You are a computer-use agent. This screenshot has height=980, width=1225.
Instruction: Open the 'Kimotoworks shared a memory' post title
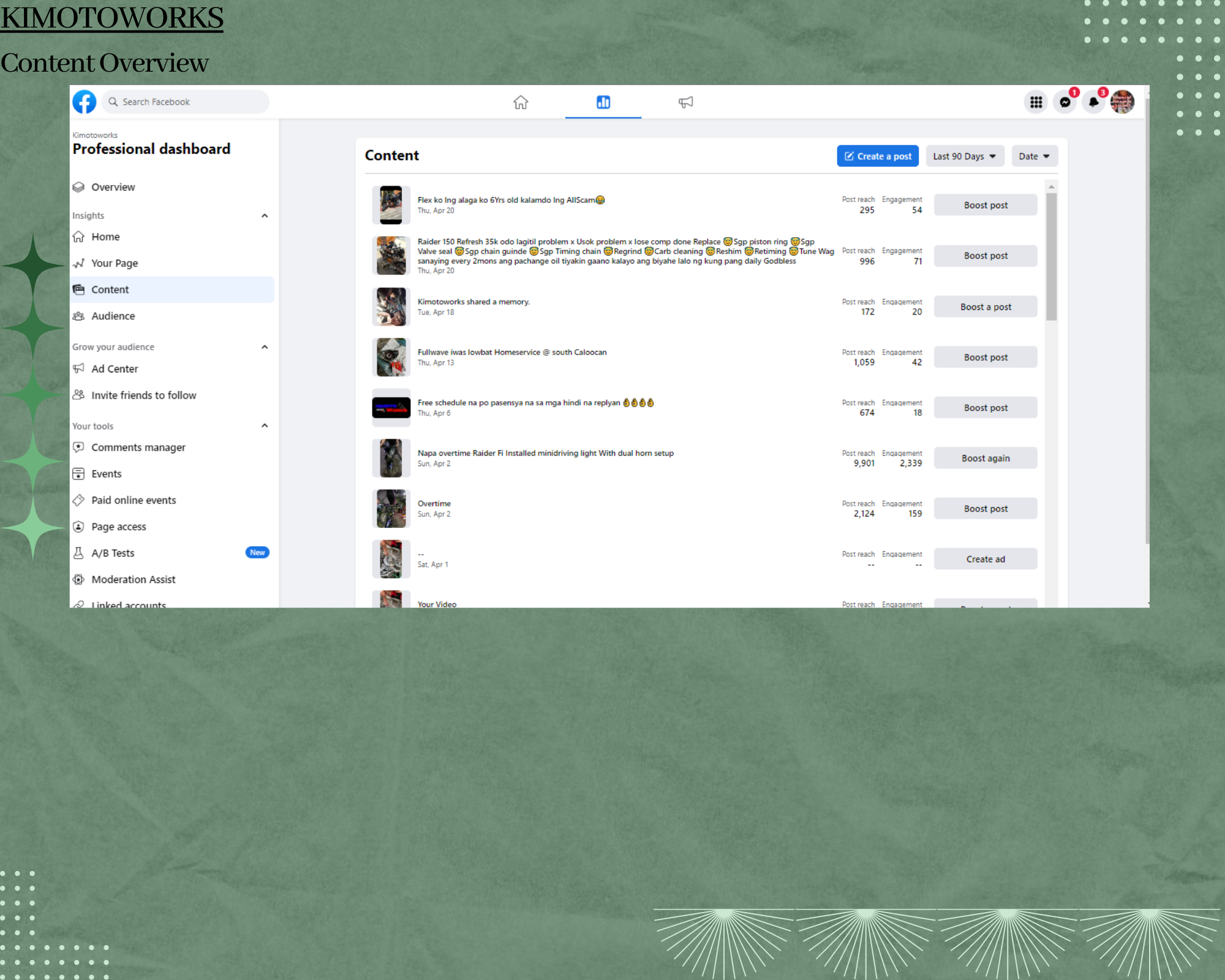473,302
